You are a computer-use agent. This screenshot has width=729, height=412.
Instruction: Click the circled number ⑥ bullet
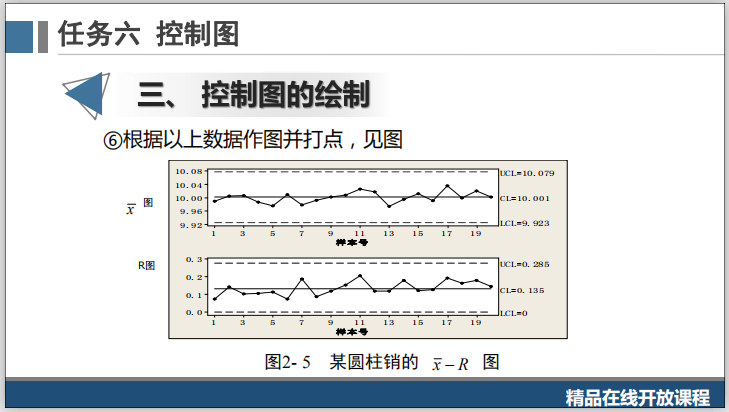112,140
